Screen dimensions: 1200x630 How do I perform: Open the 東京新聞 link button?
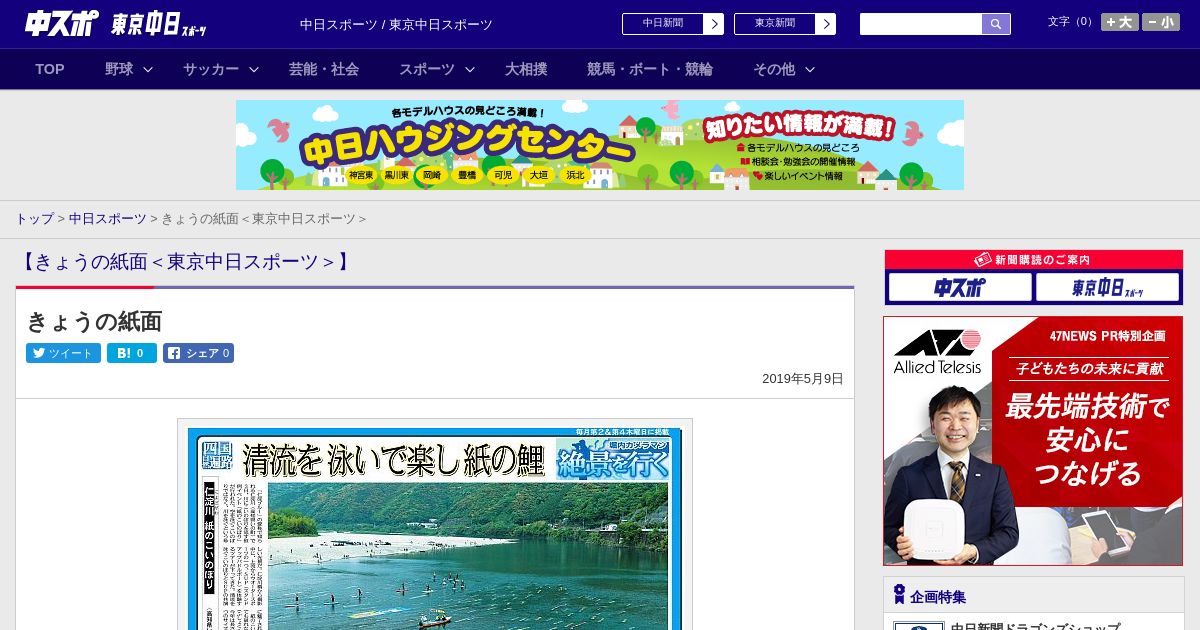[x=775, y=24]
